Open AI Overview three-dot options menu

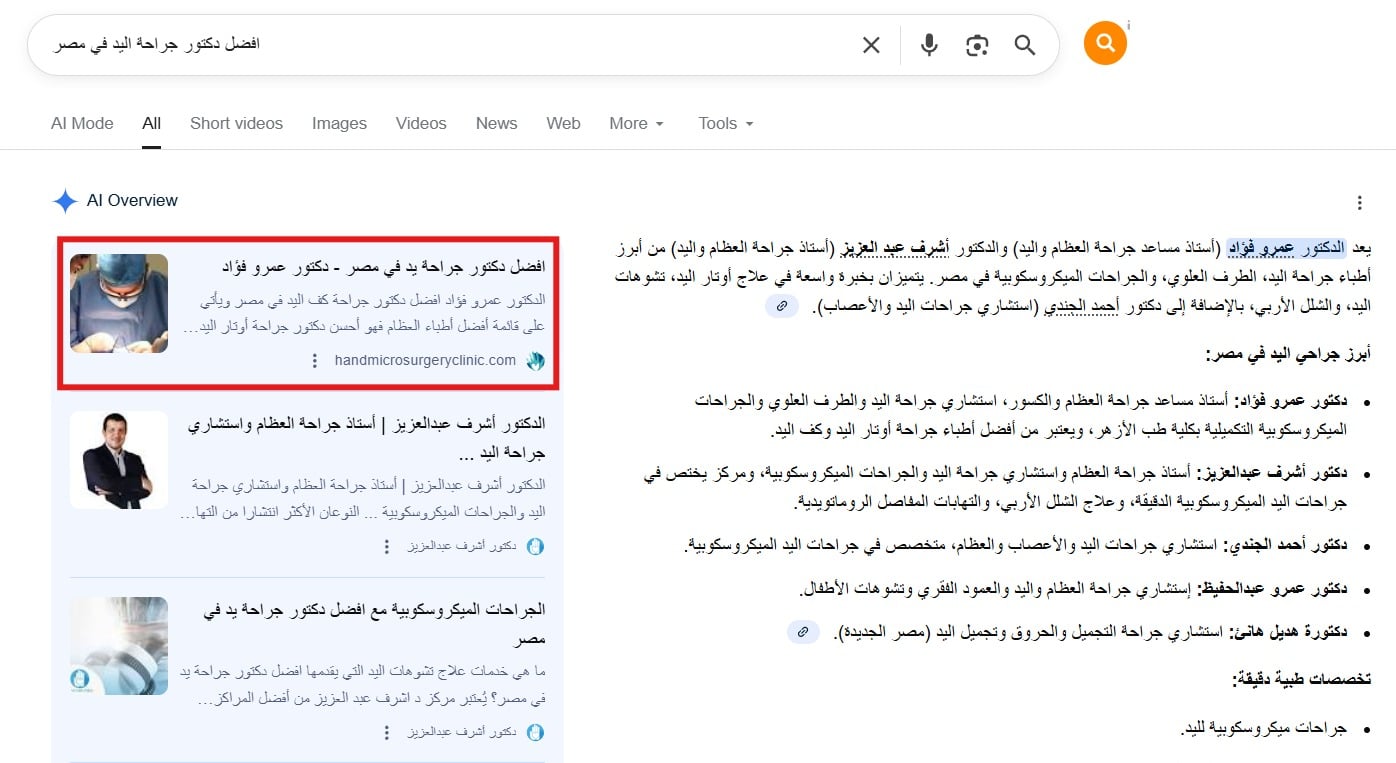(1359, 203)
